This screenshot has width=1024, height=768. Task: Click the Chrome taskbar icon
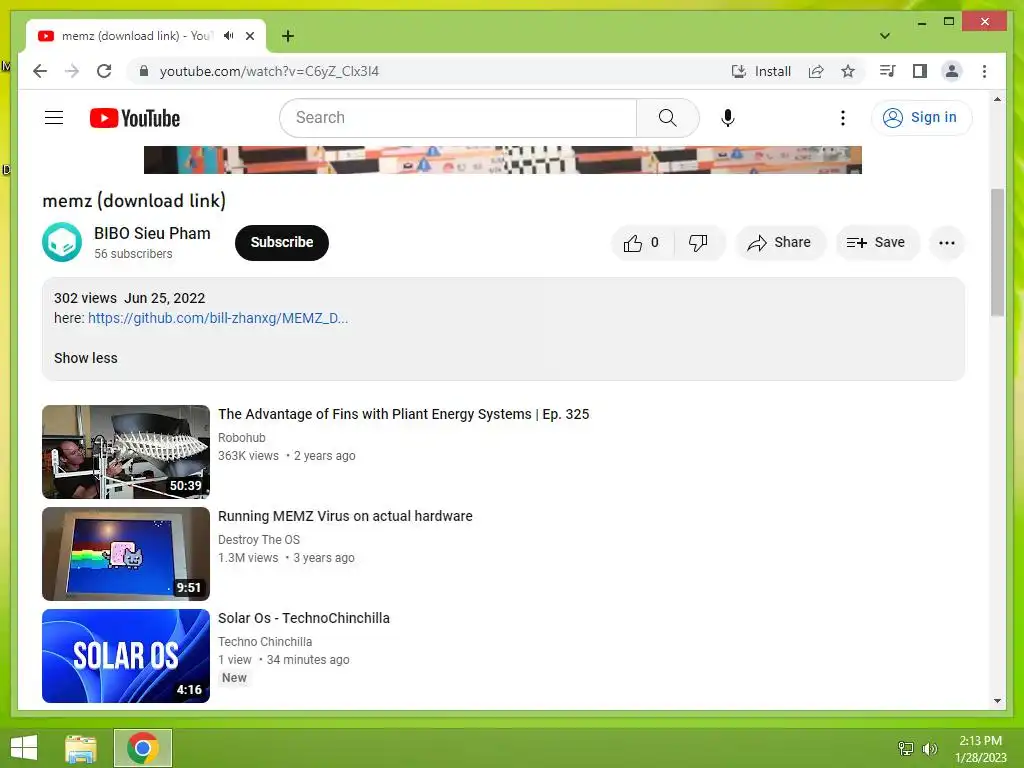click(143, 748)
